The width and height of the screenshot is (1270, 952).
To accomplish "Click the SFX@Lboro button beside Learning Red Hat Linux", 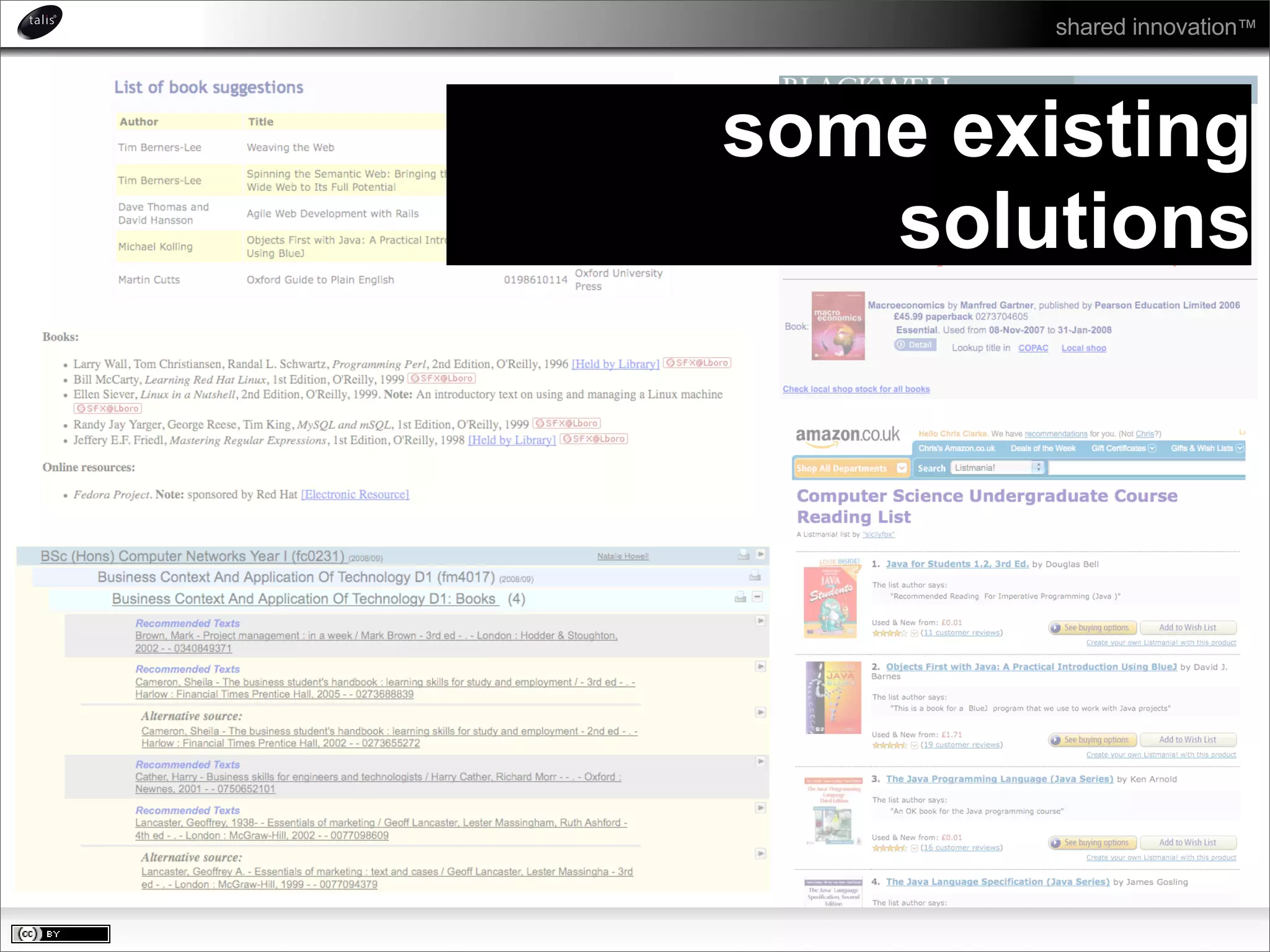I will (x=442, y=378).
